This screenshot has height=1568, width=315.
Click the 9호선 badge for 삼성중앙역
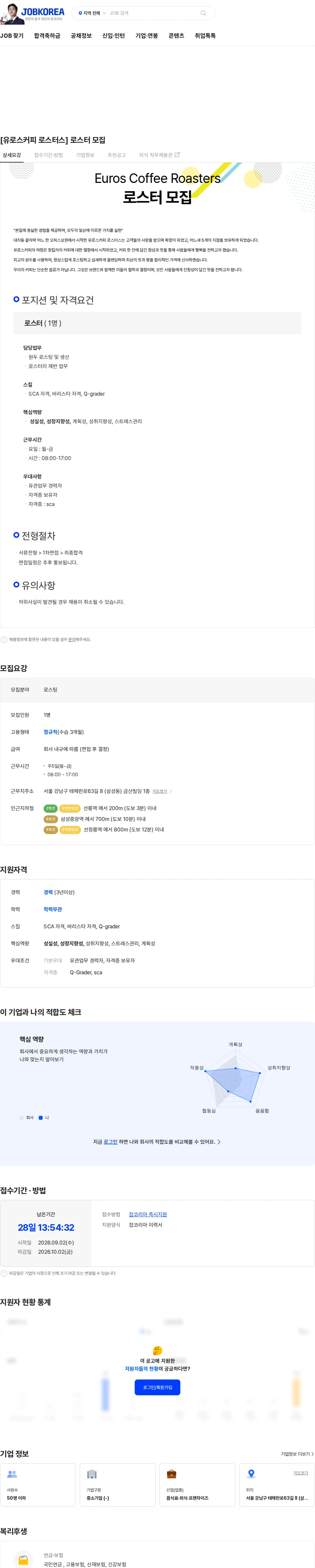[x=51, y=819]
